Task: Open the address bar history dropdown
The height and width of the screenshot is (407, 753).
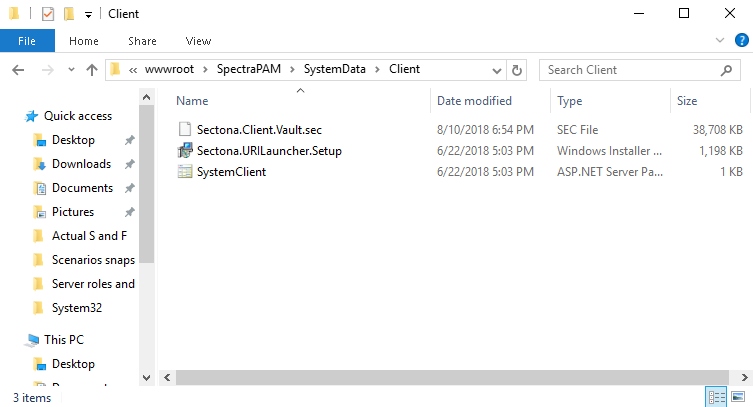Action: [x=498, y=70]
